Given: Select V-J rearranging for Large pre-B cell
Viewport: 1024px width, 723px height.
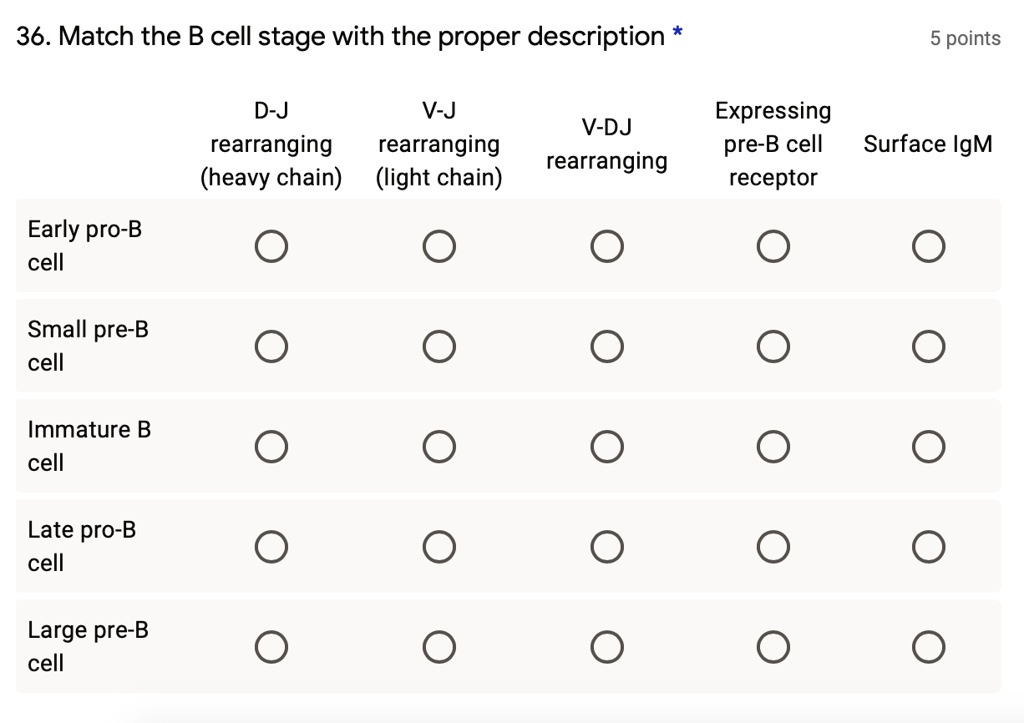Looking at the screenshot, I should 439,646.
